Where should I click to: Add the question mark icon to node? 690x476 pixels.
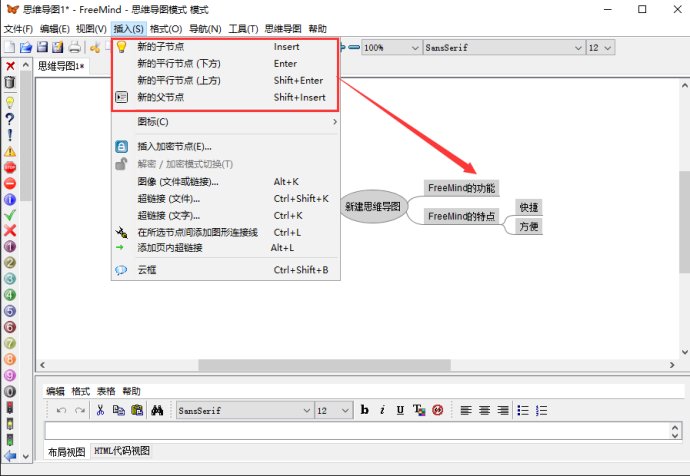click(10, 119)
